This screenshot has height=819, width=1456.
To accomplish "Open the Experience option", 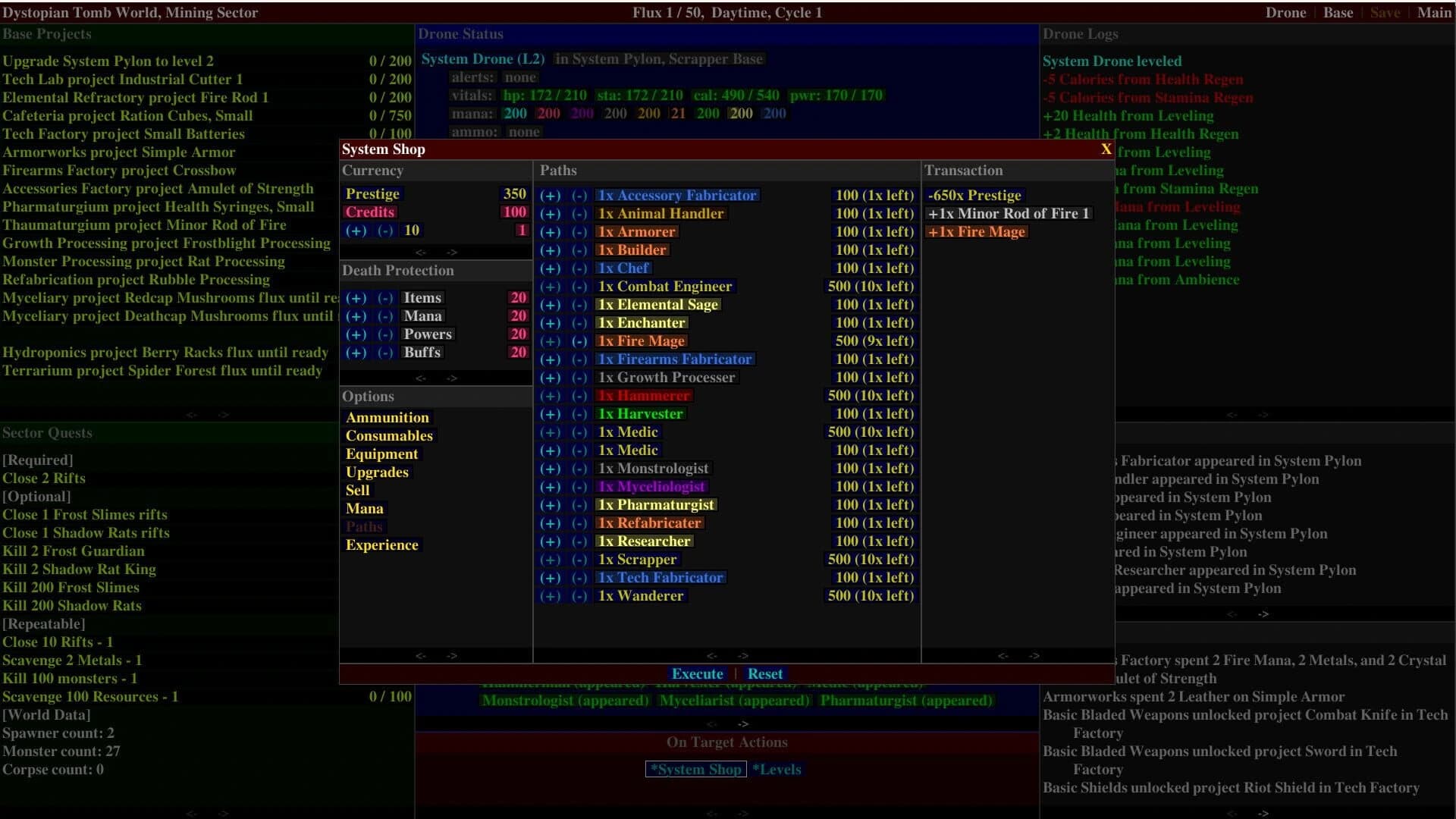I will pos(381,545).
